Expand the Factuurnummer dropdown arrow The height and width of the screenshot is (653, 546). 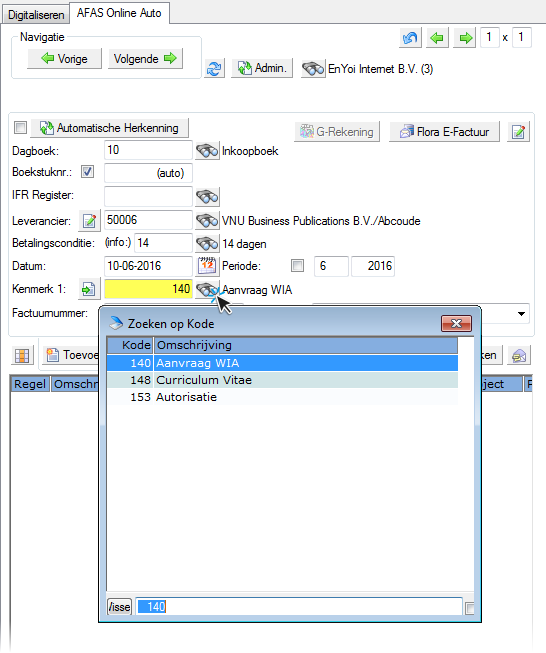[x=521, y=314]
